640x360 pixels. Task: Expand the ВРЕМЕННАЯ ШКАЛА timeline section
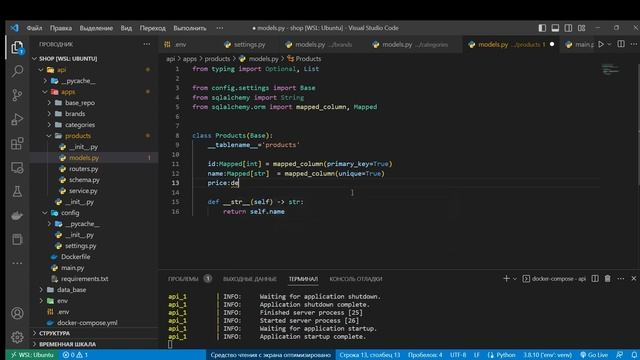(x=67, y=344)
